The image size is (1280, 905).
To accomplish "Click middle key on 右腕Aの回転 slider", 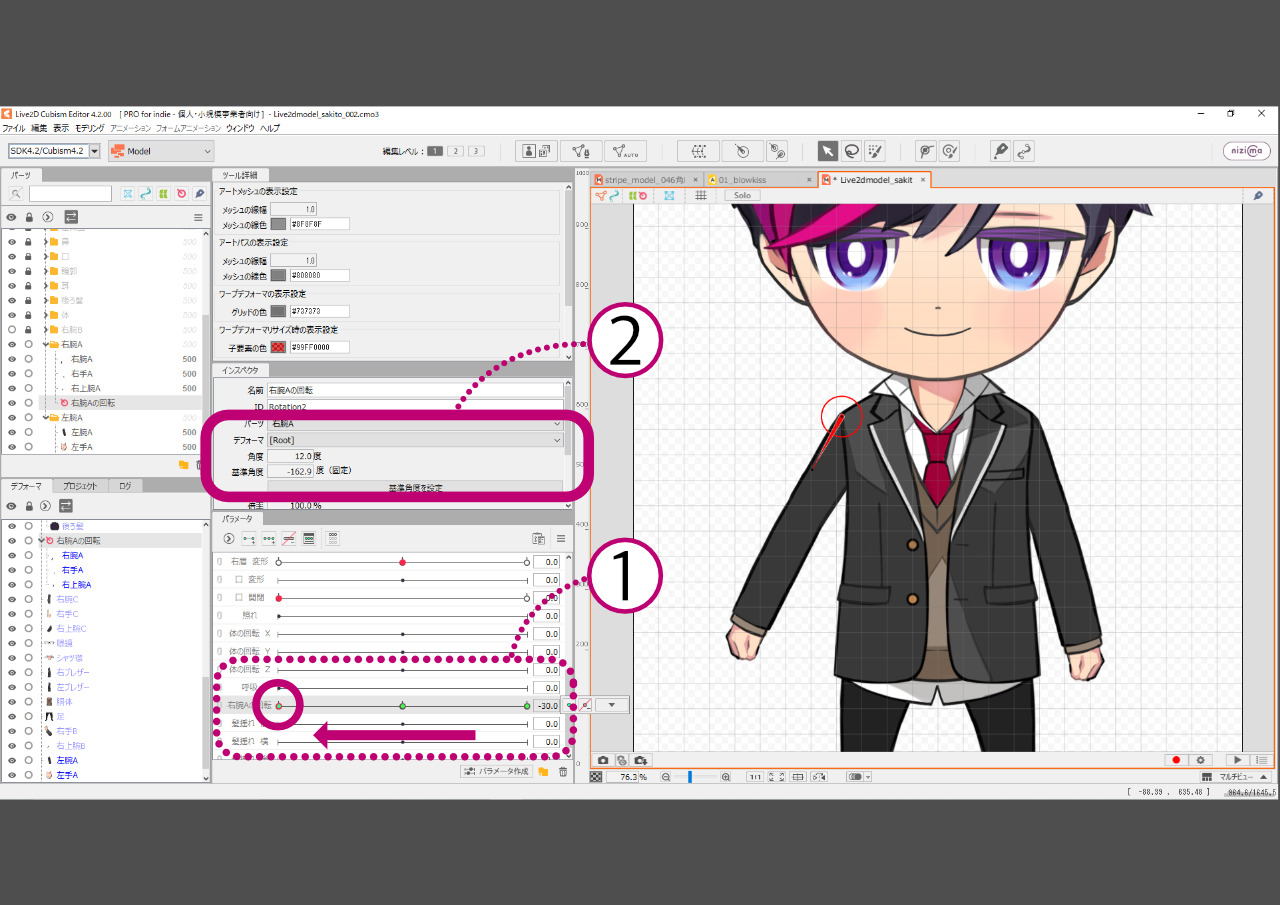I will click(x=402, y=706).
